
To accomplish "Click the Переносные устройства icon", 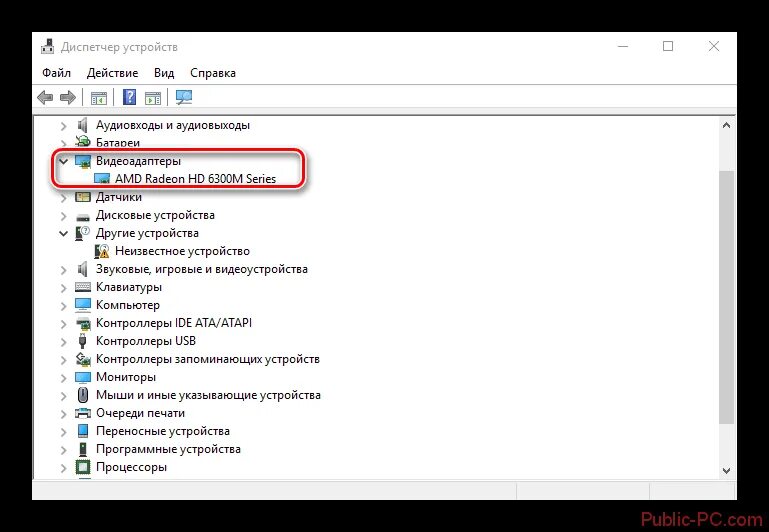I will (83, 431).
